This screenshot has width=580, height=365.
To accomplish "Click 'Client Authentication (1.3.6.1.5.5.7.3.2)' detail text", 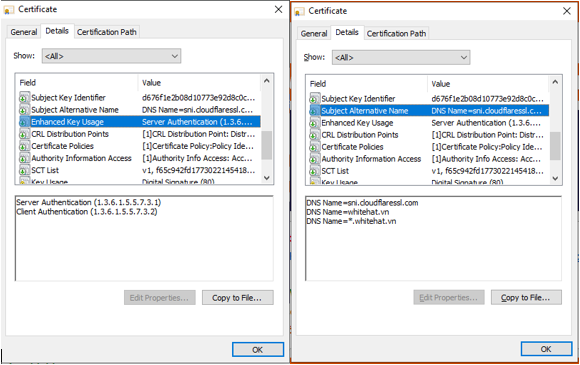I will 87,212.
